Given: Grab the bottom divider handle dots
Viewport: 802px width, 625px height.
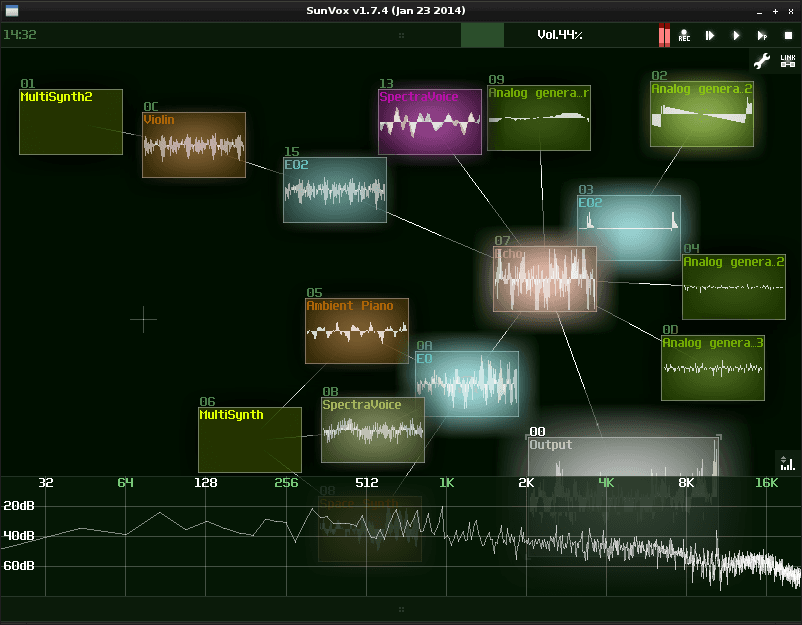Looking at the screenshot, I should [x=401, y=609].
